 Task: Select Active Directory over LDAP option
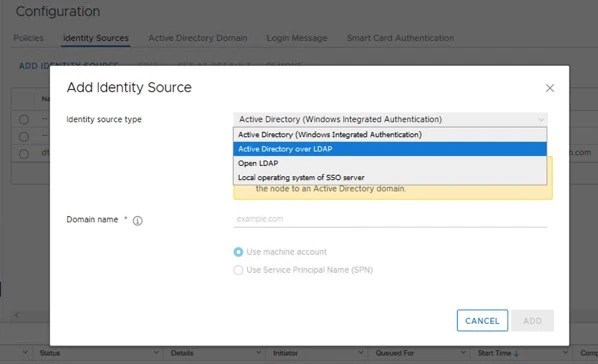(x=390, y=149)
